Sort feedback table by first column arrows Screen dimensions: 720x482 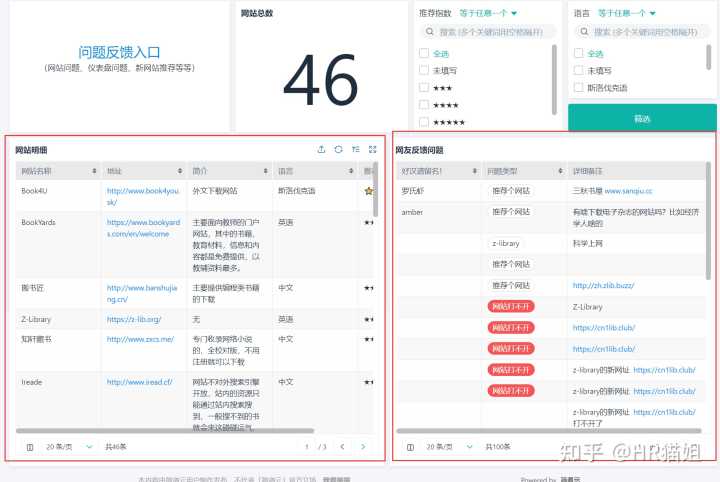[x=474, y=171]
